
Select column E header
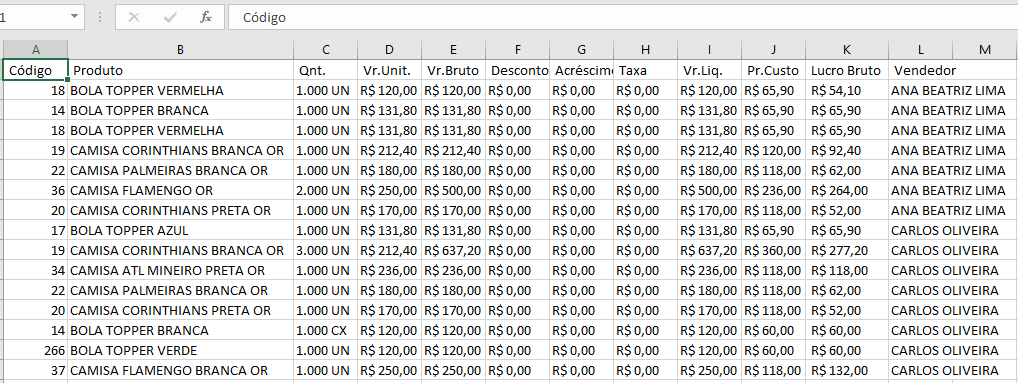coord(453,49)
